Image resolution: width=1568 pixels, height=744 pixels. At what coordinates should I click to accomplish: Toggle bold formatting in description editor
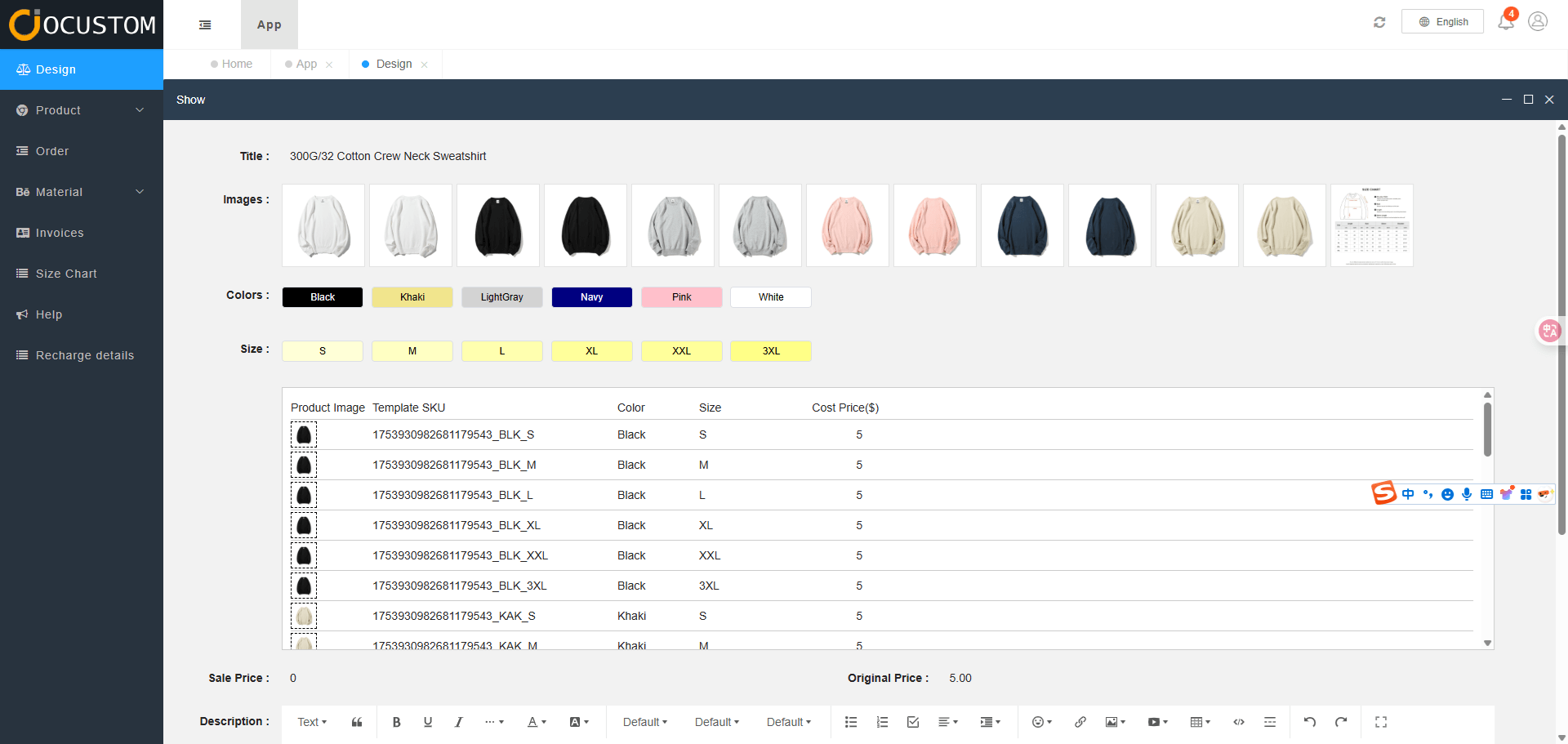click(x=396, y=722)
